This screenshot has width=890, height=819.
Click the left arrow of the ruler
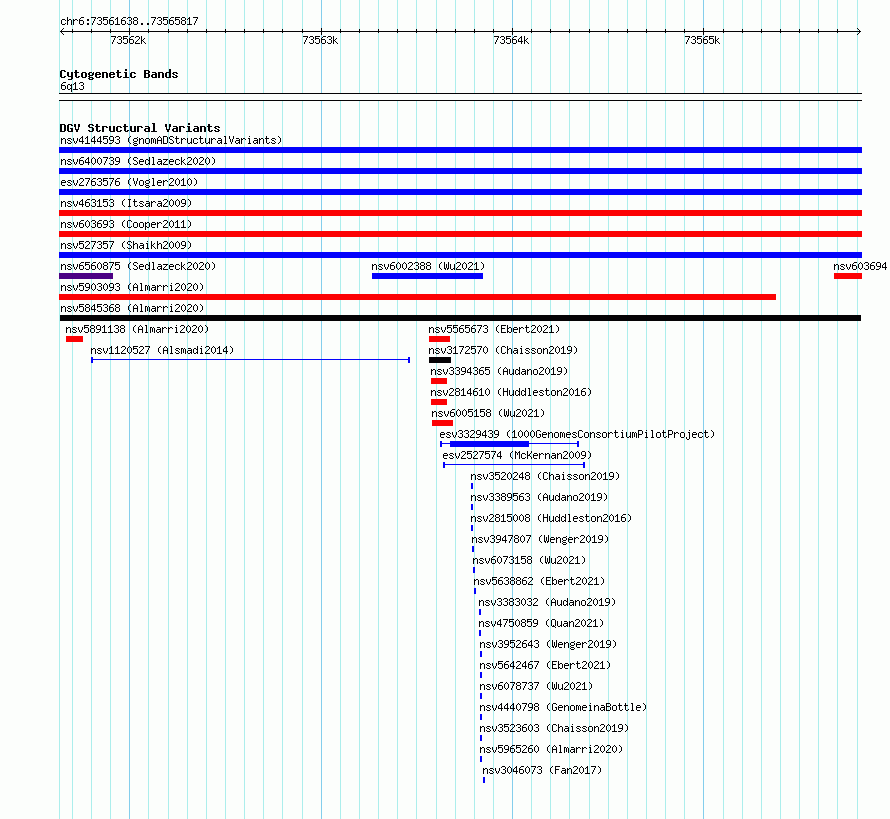[62, 31]
